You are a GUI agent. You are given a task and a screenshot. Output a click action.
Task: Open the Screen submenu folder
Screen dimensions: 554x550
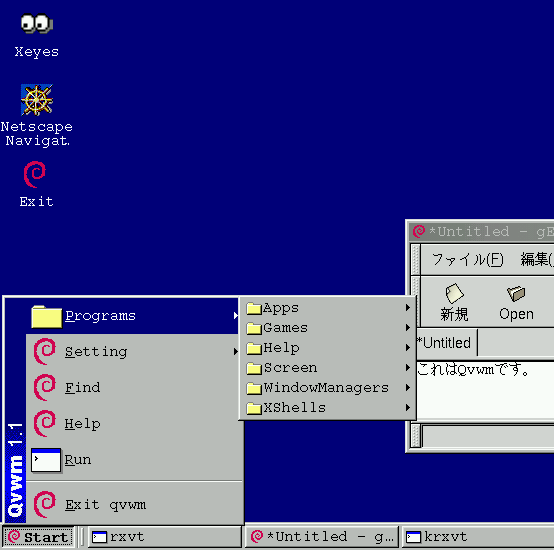coord(328,368)
